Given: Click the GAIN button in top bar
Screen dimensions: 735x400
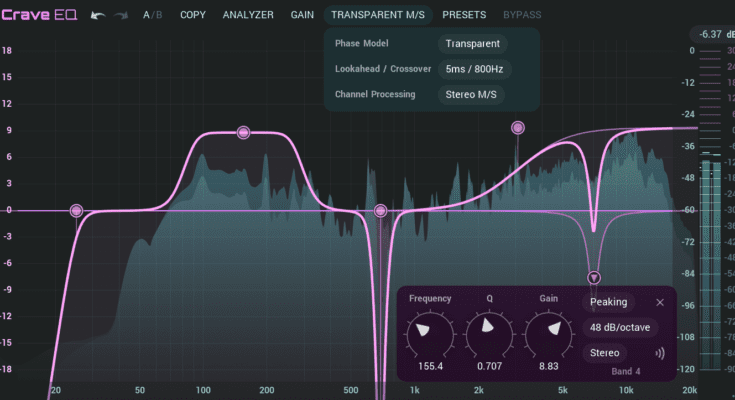Looking at the screenshot, I should 302,15.
